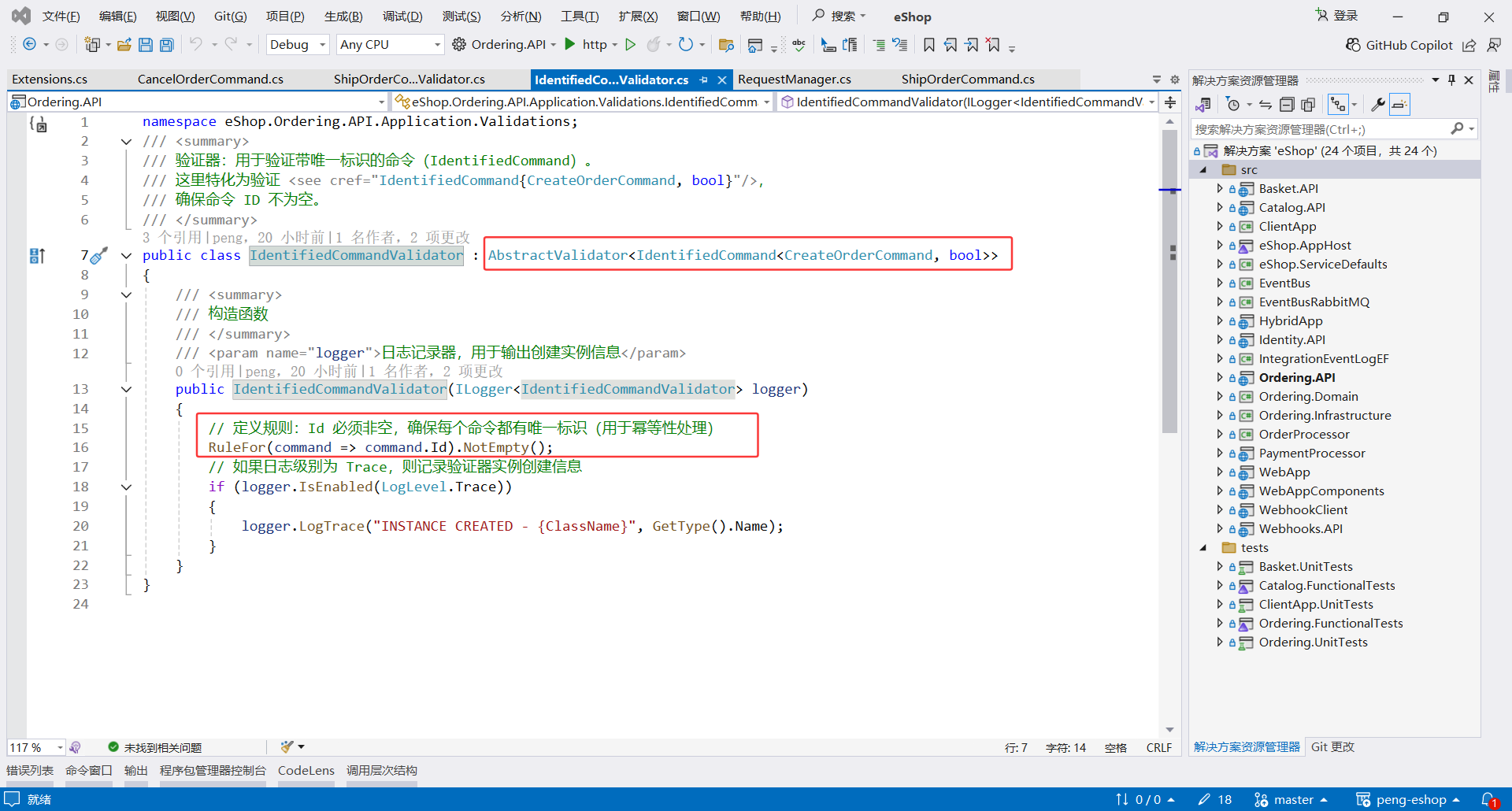Close the IdentifiedCo...Validator.cs tab
The image size is (1512, 811).
tap(722, 80)
